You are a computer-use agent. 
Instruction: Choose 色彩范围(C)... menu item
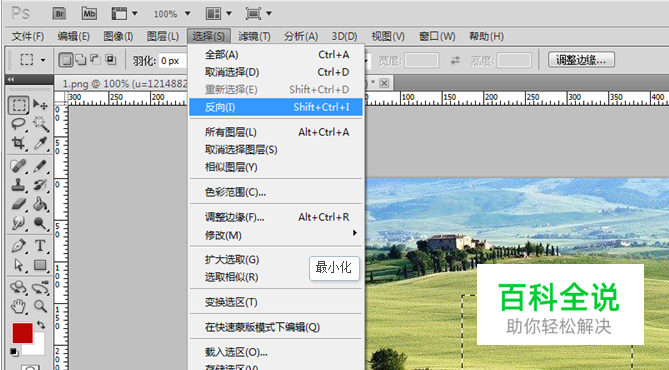click(276, 192)
